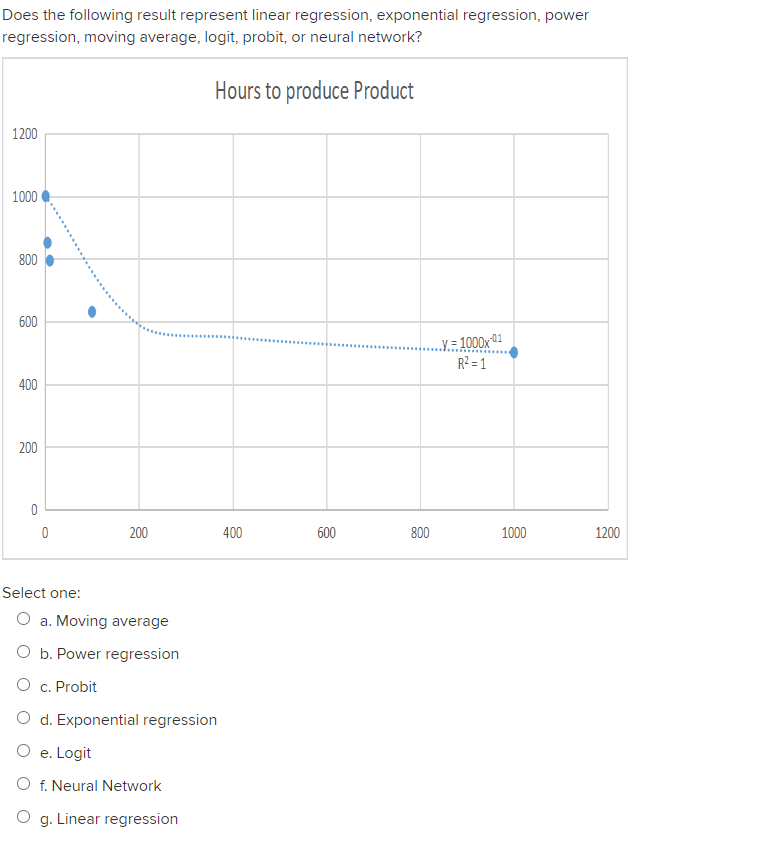This screenshot has height=843, width=773.
Task: Select the equation label y = 1000x^-0.1
Action: 472,342
